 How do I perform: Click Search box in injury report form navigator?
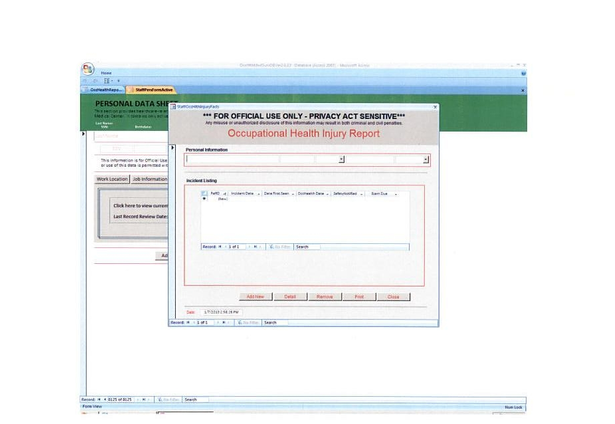coord(275,322)
